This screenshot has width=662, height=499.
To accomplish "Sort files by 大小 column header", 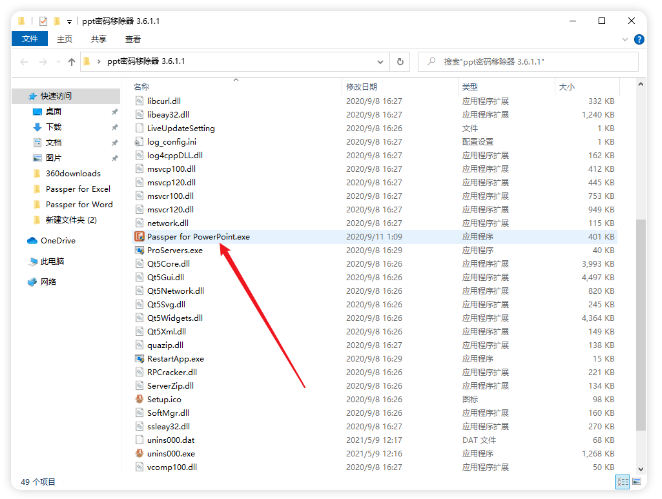I will [566, 87].
